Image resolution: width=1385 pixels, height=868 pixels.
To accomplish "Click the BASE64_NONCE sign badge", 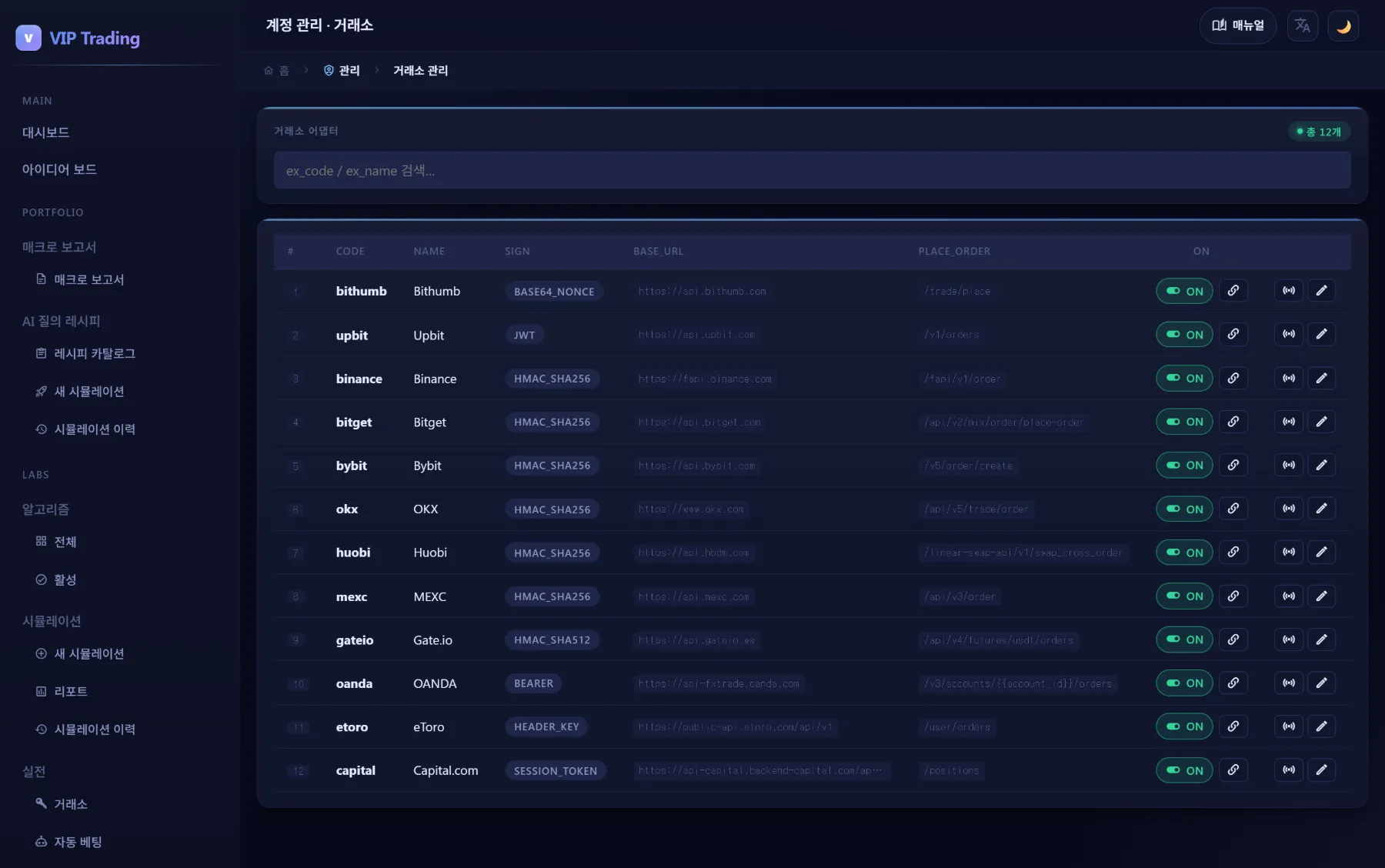I will pos(554,292).
